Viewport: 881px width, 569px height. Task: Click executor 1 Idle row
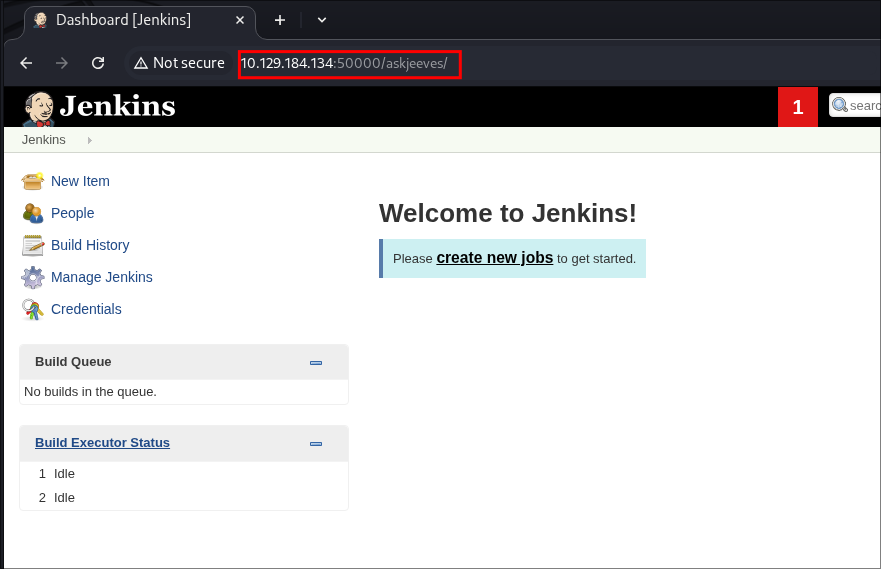[x=184, y=474]
